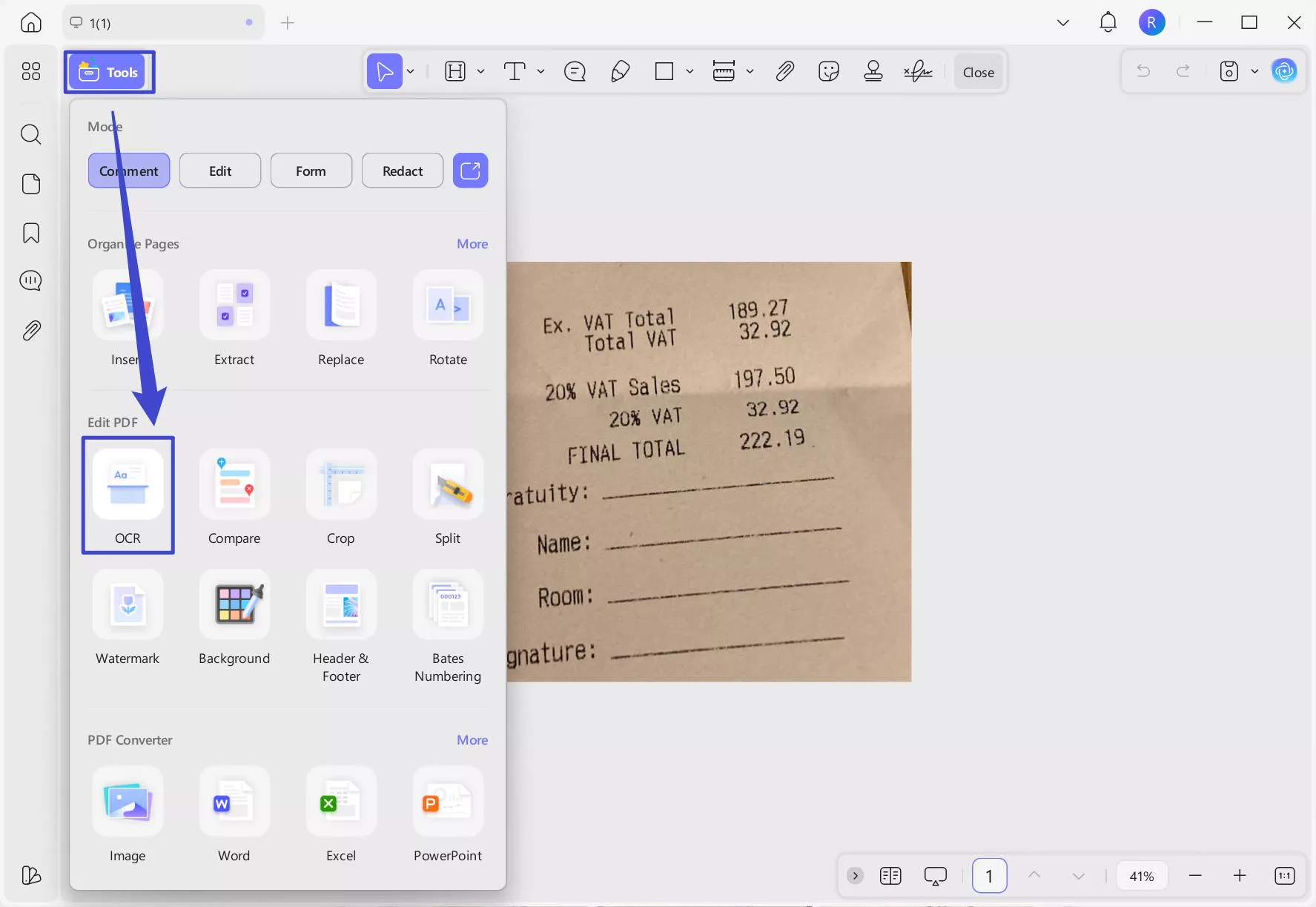
Task: Enable Redact mode
Action: 403,170
